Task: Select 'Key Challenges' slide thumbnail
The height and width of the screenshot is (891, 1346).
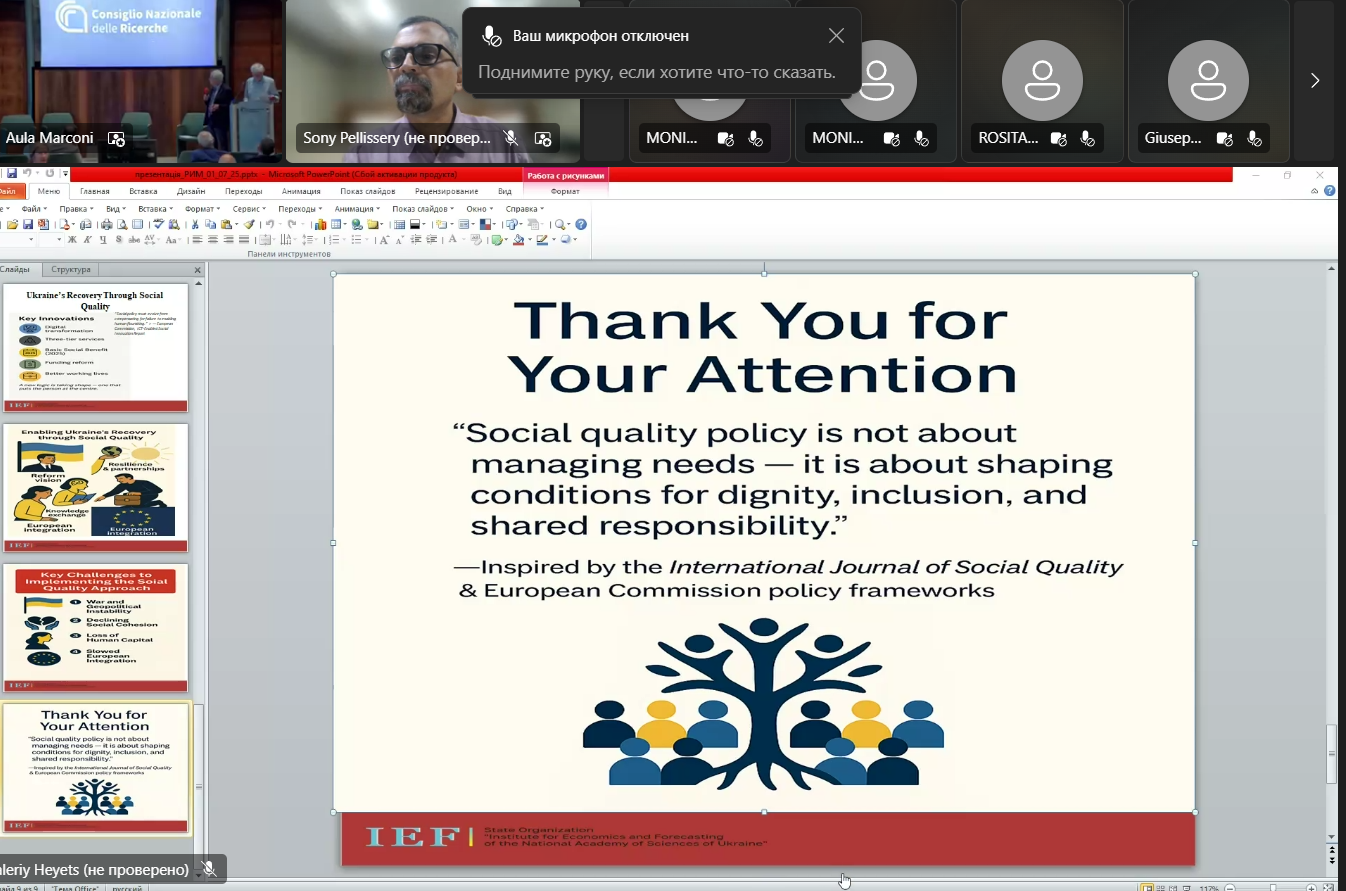Action: coord(95,628)
